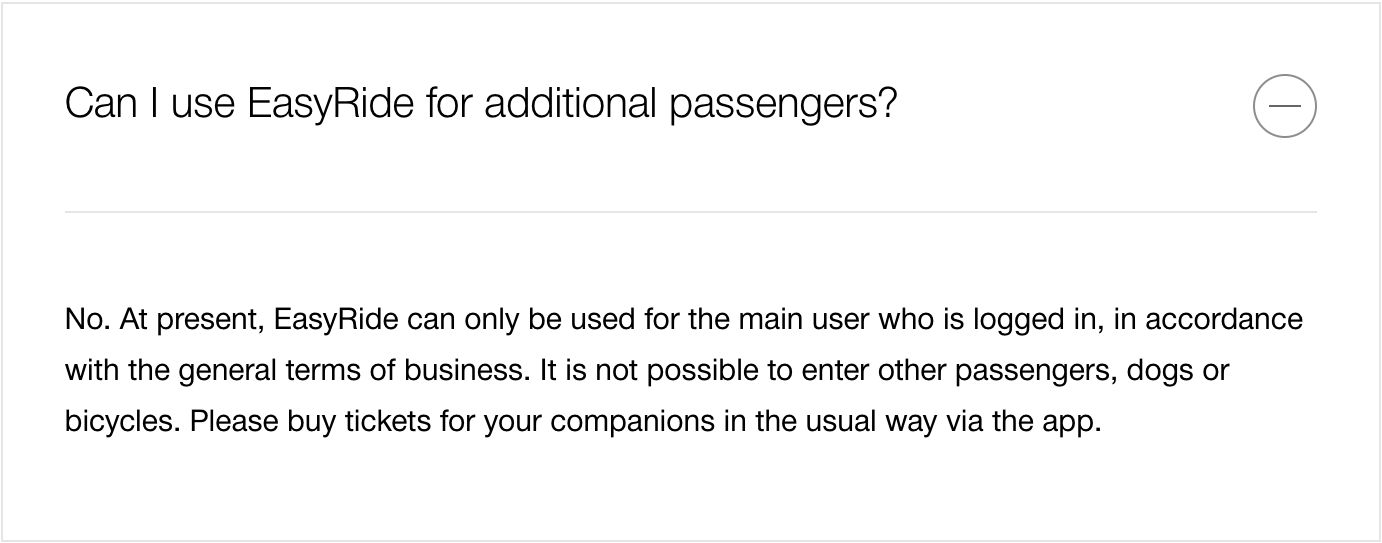Click the word "No." starting the answer
The image size is (1382, 543).
(86, 320)
